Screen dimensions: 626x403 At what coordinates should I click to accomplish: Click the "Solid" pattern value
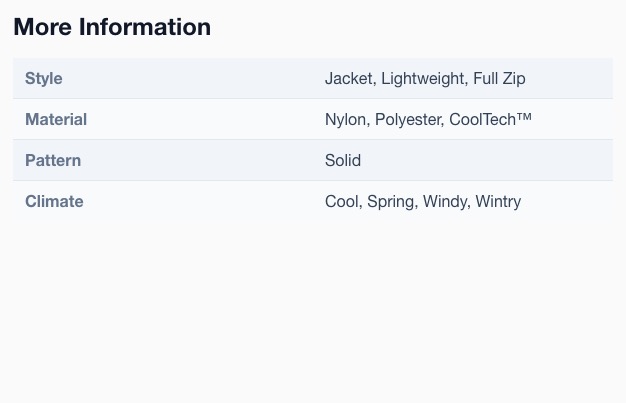[x=343, y=161]
